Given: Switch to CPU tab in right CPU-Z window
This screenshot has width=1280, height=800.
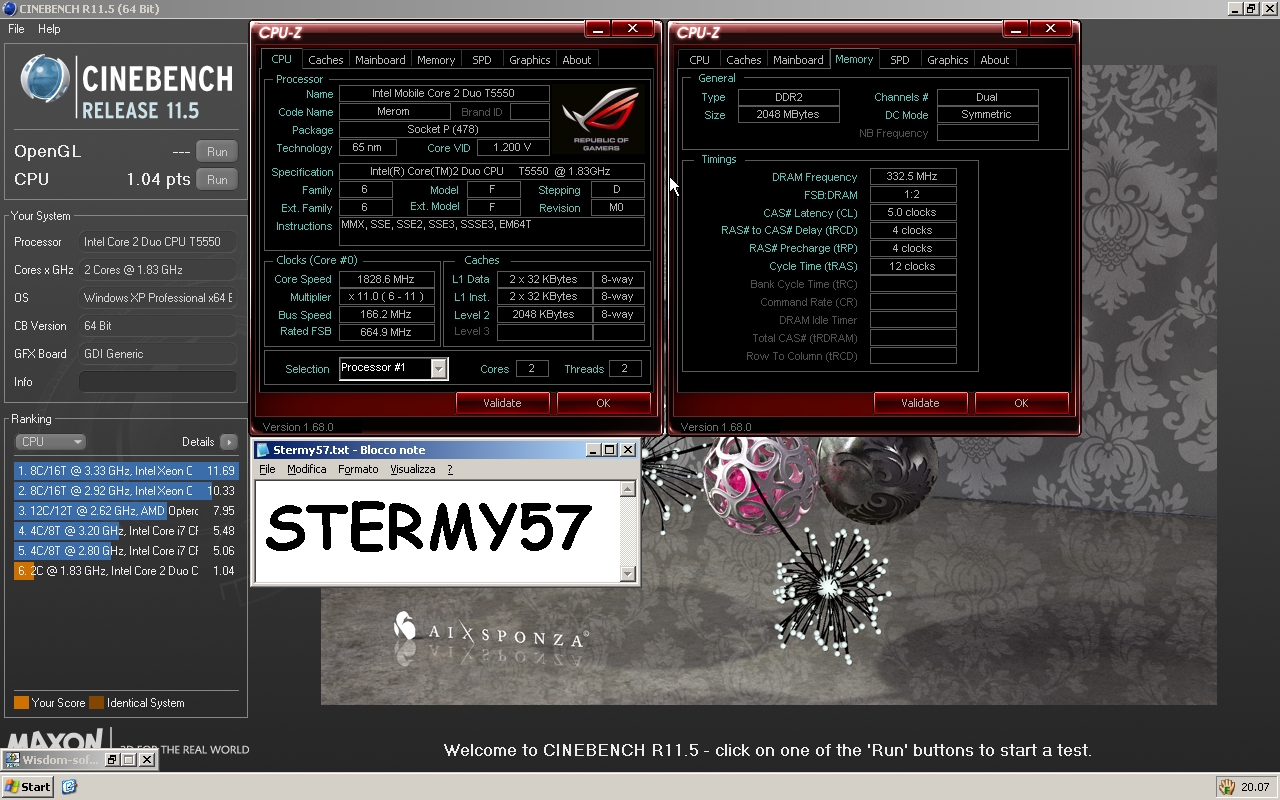Looking at the screenshot, I should pyautogui.click(x=700, y=60).
